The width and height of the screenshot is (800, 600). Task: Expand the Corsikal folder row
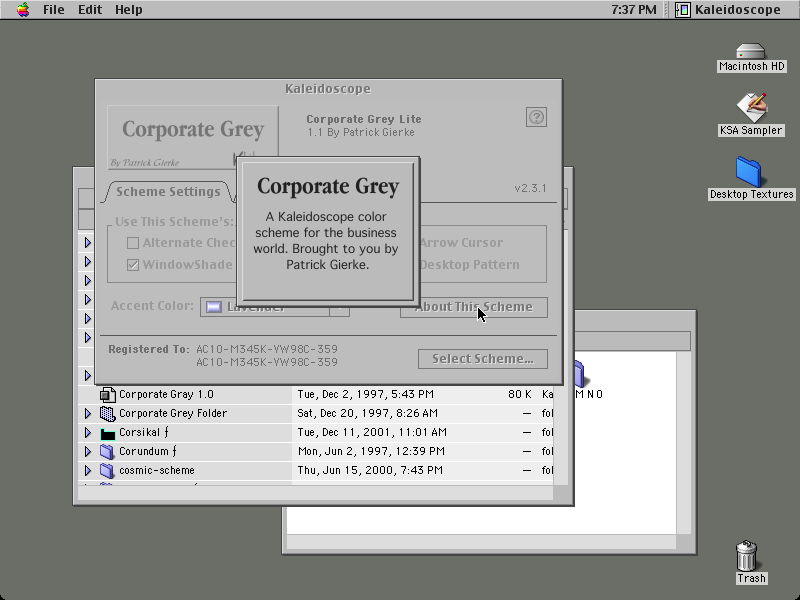click(x=88, y=433)
